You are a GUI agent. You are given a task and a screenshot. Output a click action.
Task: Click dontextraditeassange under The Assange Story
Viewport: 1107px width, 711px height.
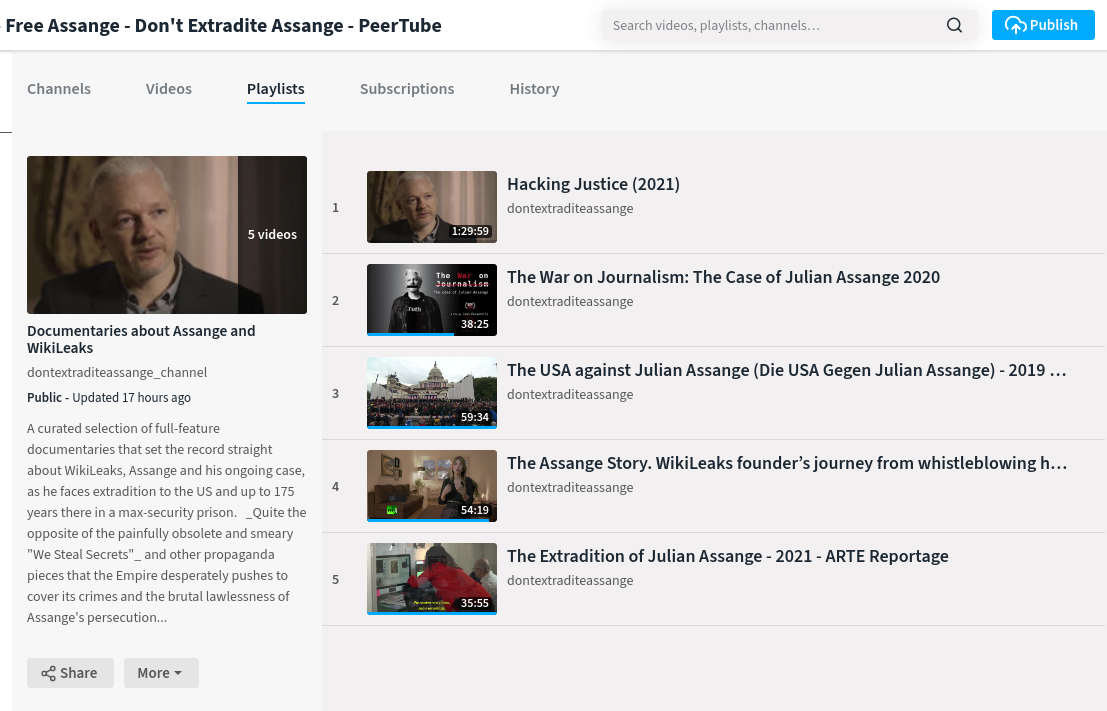(x=570, y=487)
